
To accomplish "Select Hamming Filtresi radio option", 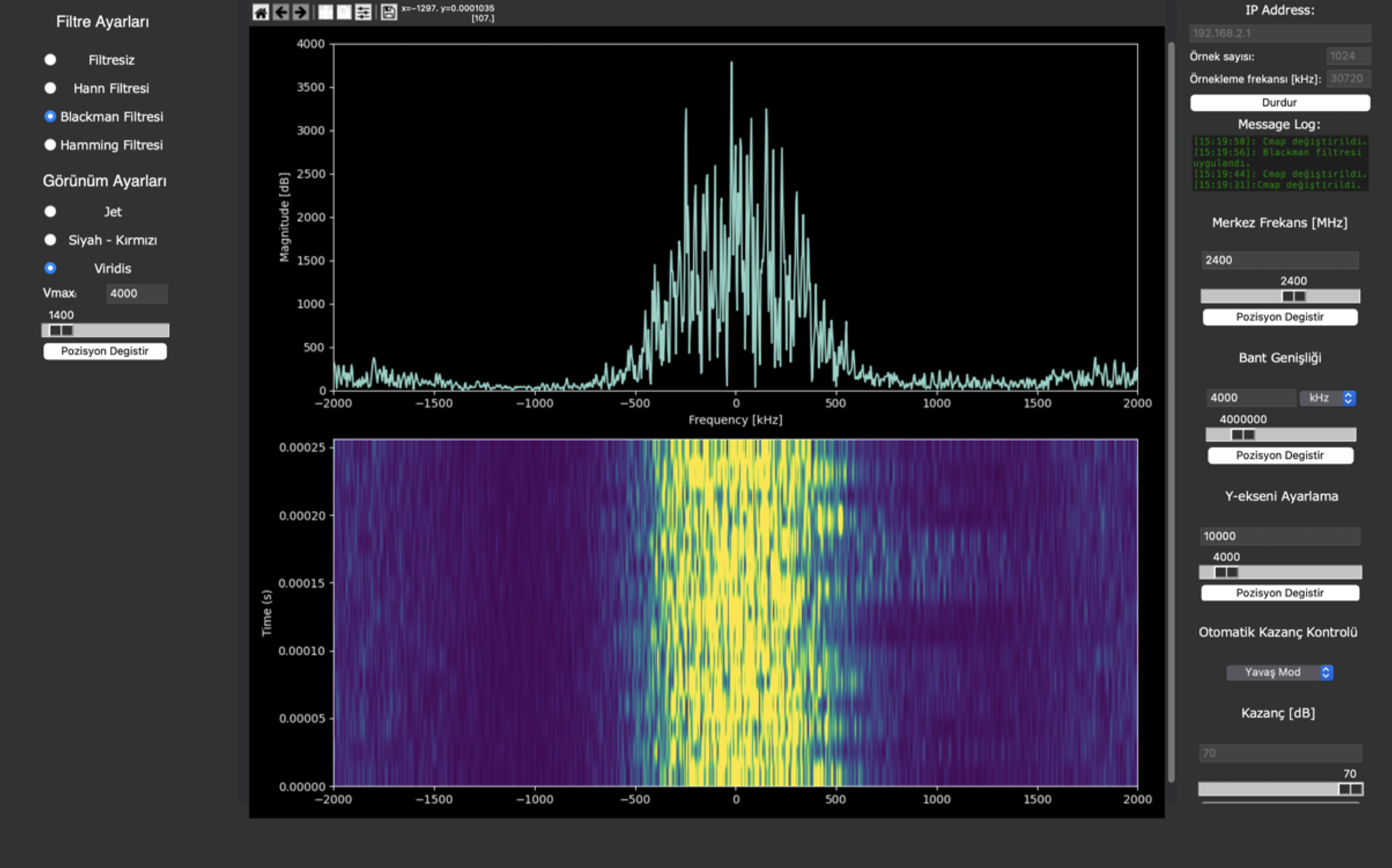I will (51, 144).
